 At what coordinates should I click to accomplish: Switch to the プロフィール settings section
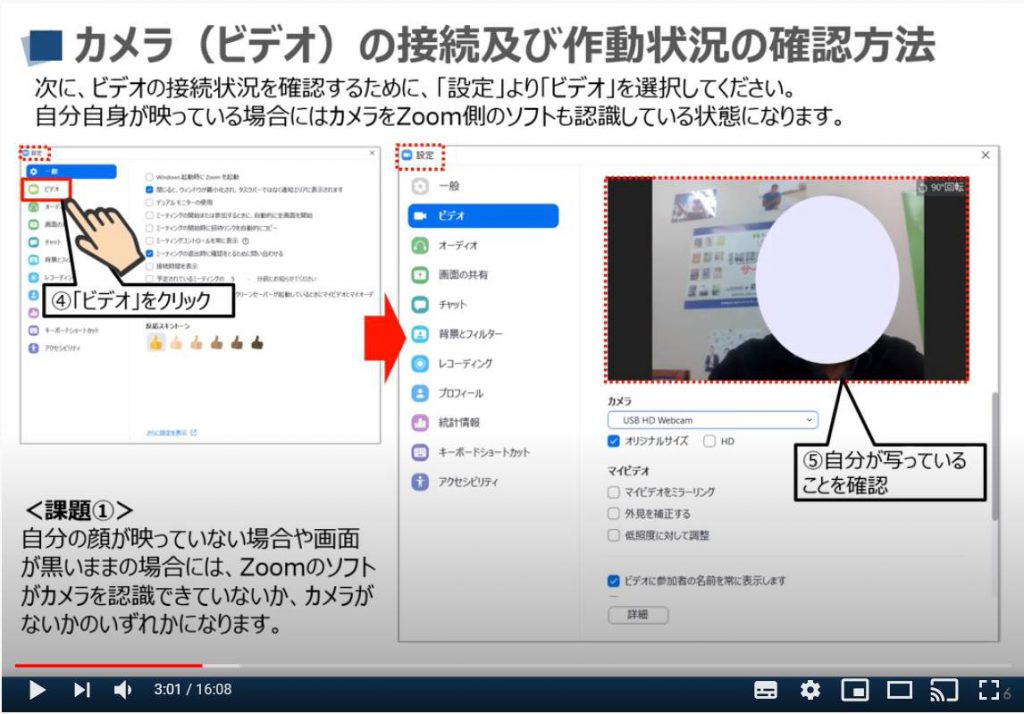pyautogui.click(x=460, y=391)
